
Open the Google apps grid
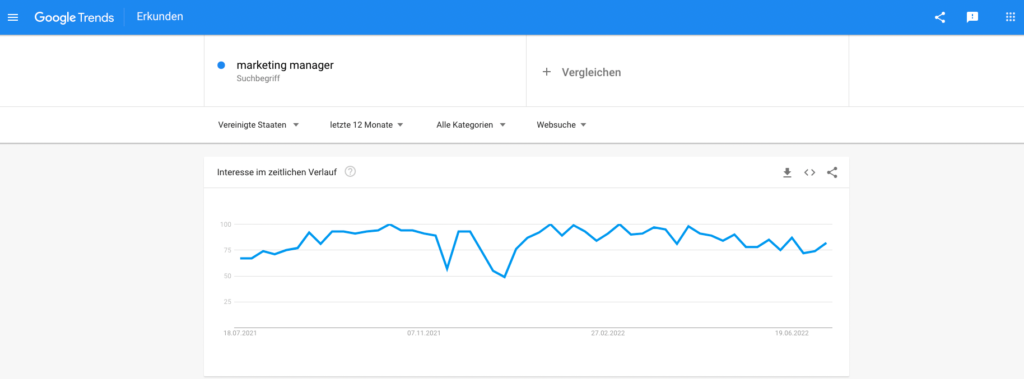pyautogui.click(x=1010, y=17)
